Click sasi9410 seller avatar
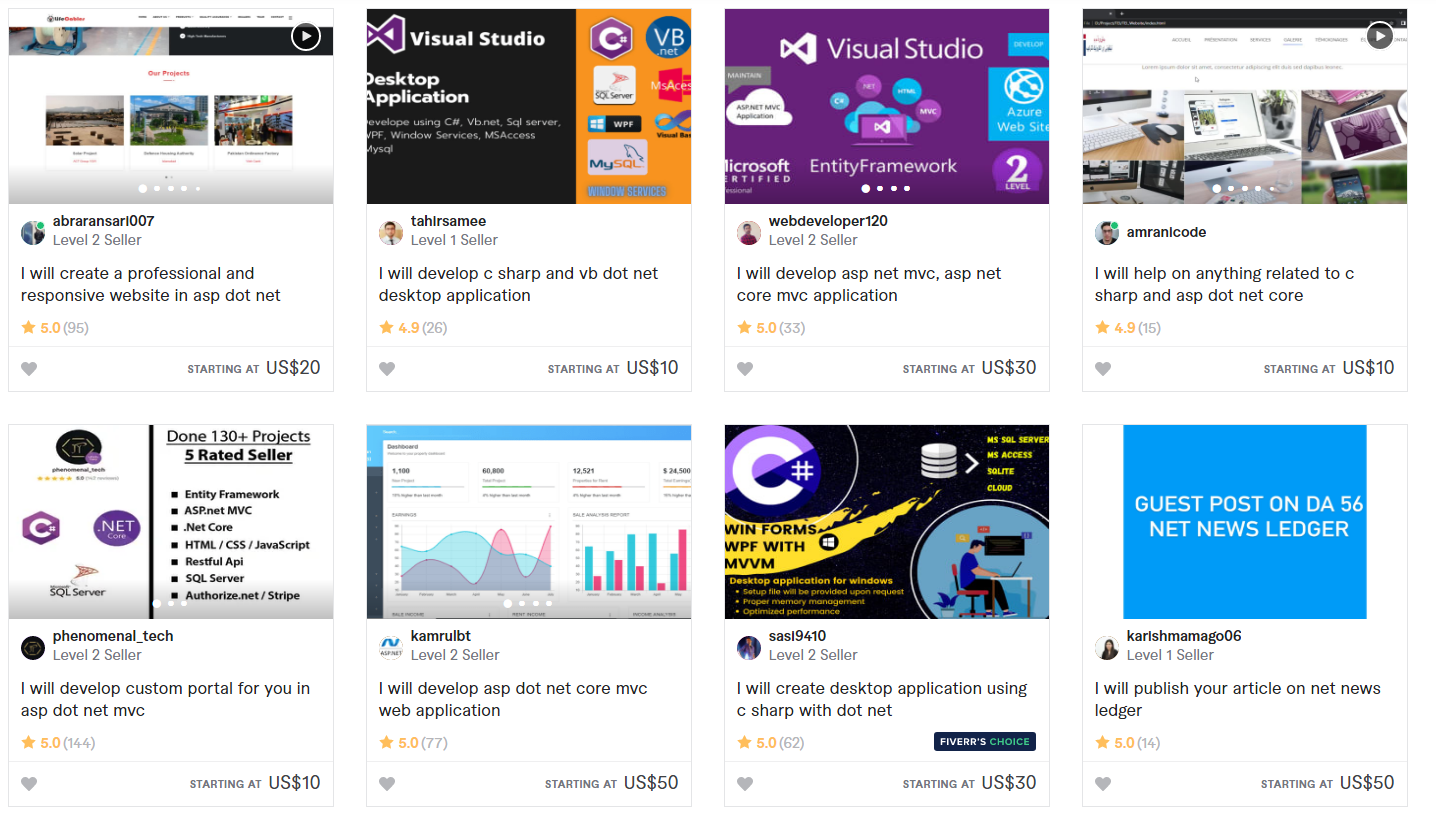 tap(749, 648)
